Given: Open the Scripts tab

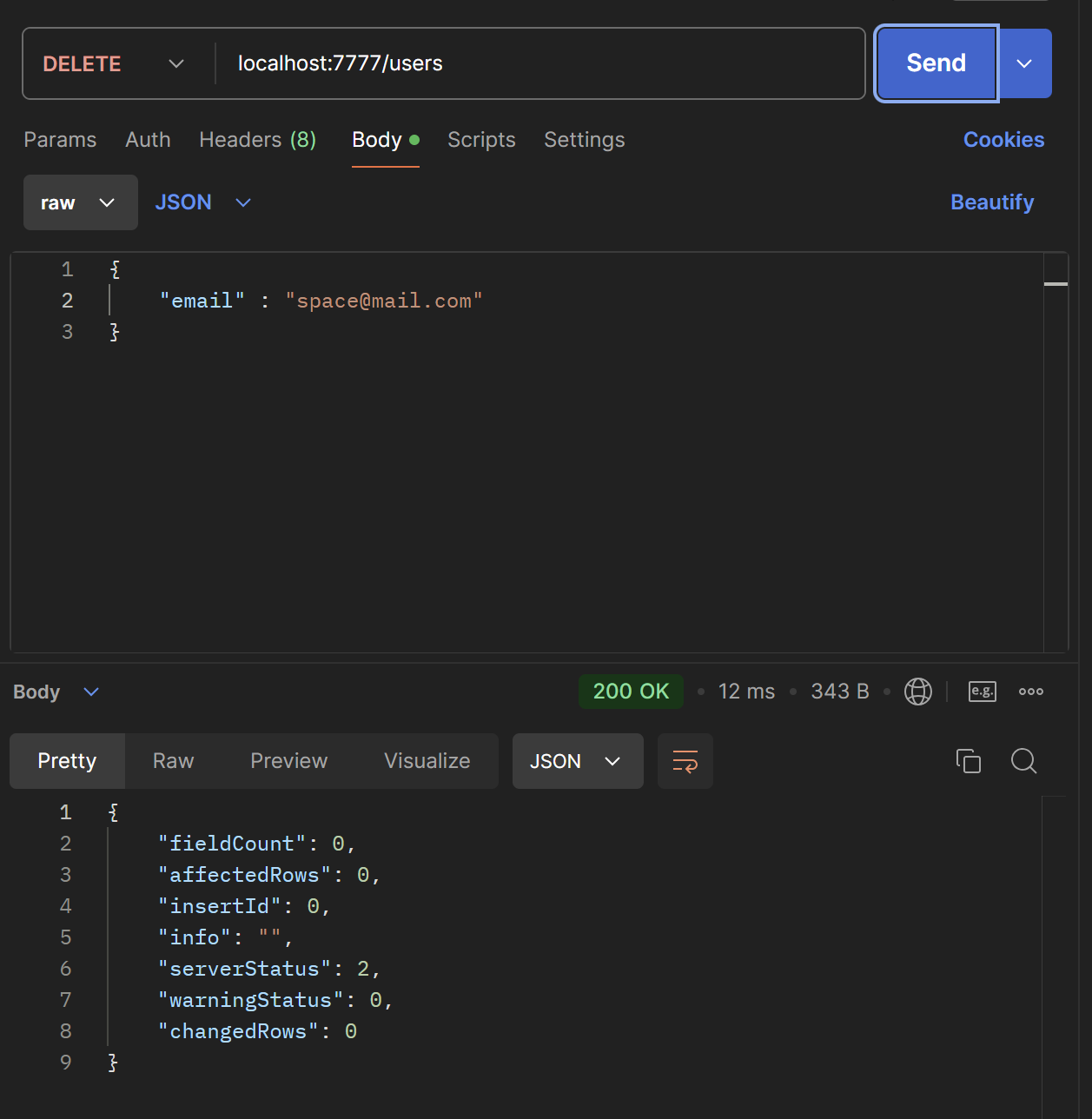Looking at the screenshot, I should tap(481, 140).
